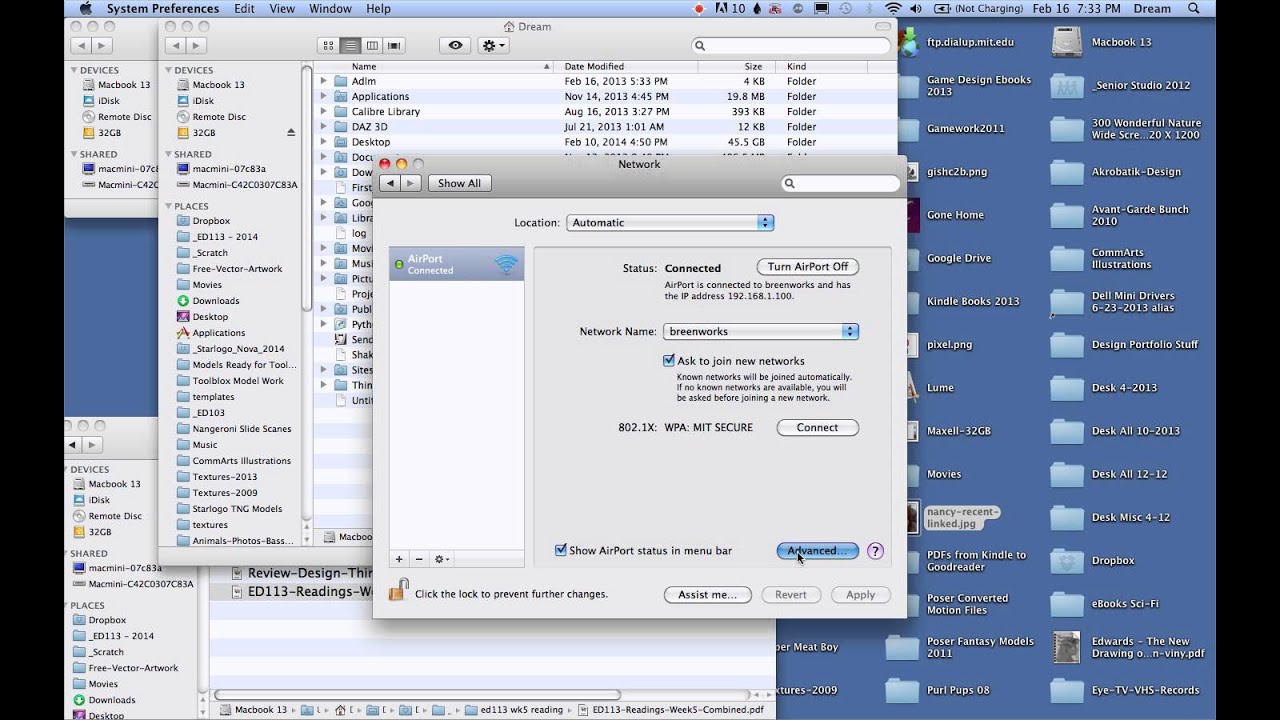Click search field in Dream Finder window
Image resolution: width=1280 pixels, height=720 pixels.
coord(791,45)
